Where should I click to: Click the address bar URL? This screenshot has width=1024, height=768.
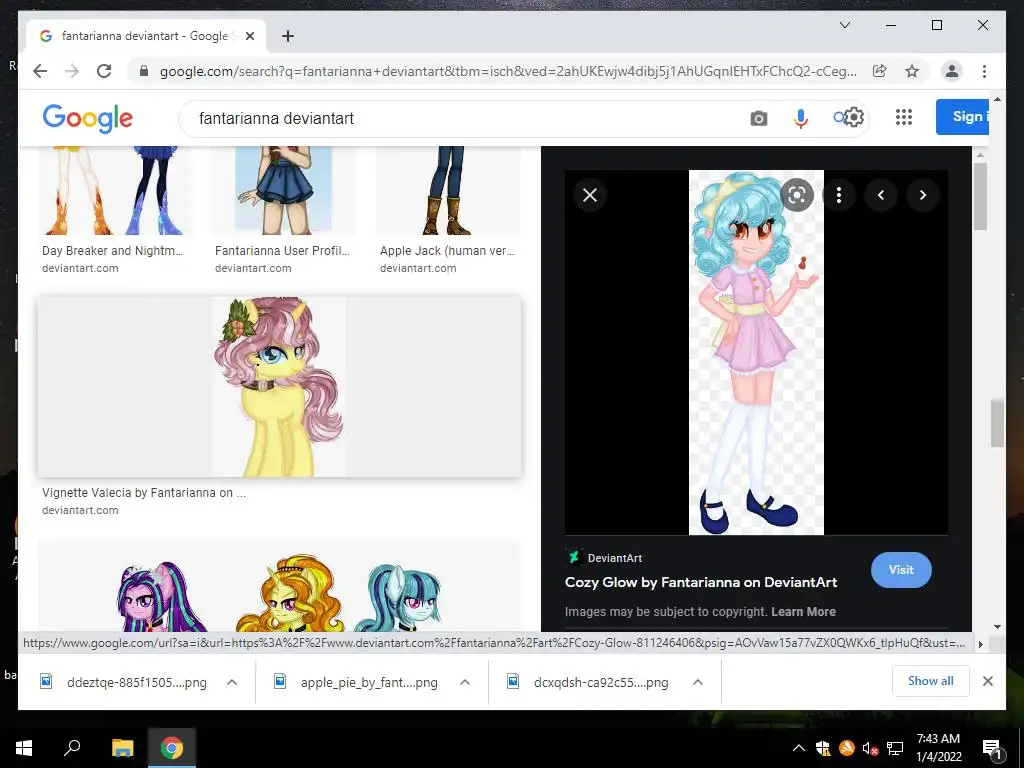pyautogui.click(x=508, y=71)
